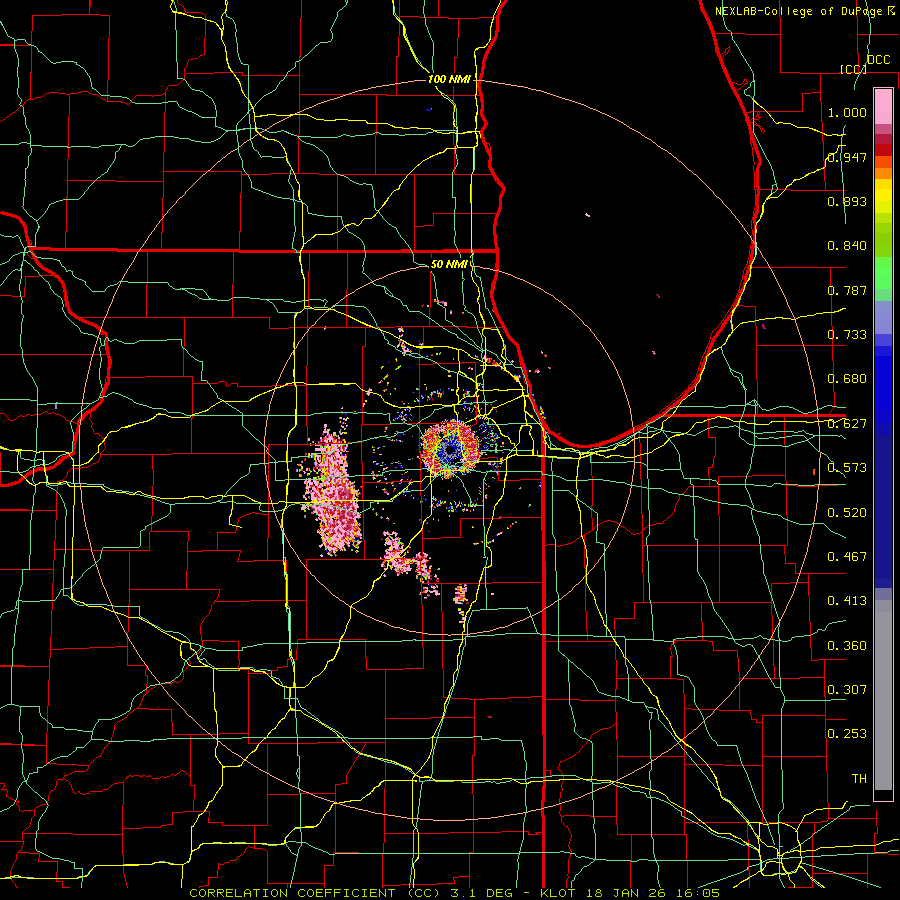This screenshot has width=900, height=900.
Task: Click the 0.413 scale value
Action: (847, 601)
